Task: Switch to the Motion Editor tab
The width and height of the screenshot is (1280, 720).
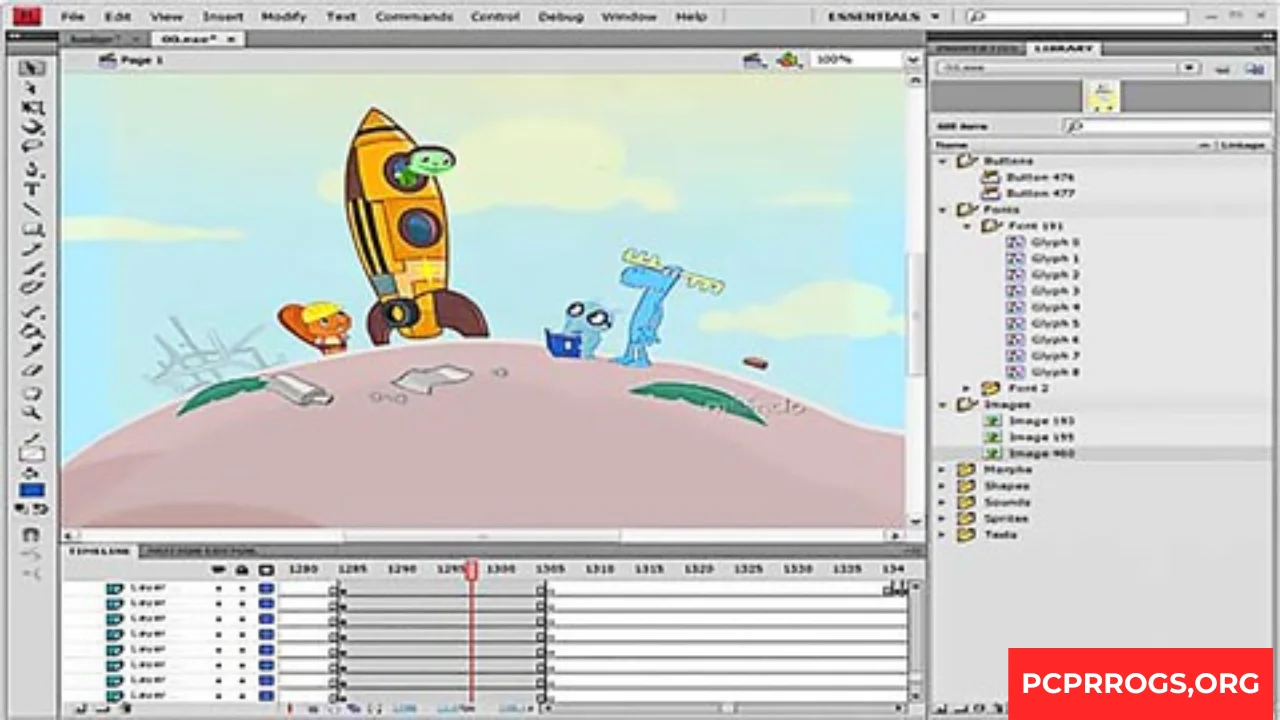Action: coord(203,551)
